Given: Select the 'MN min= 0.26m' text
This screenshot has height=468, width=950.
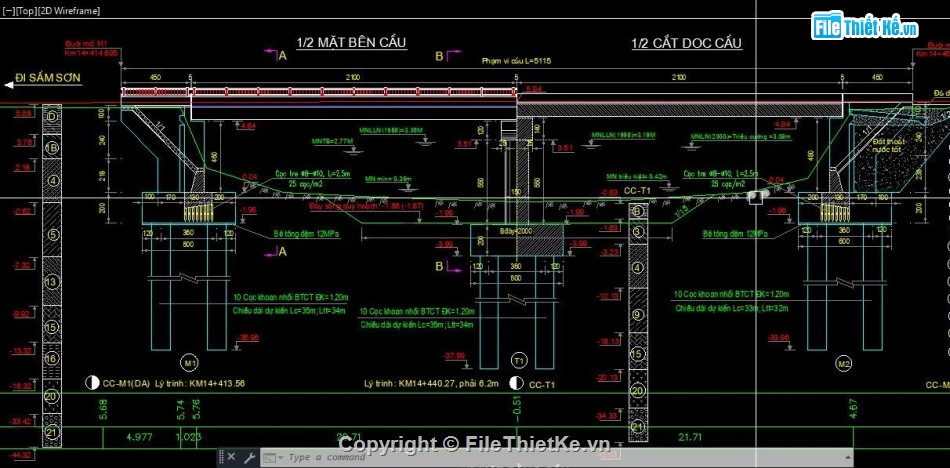Looking at the screenshot, I should [388, 179].
